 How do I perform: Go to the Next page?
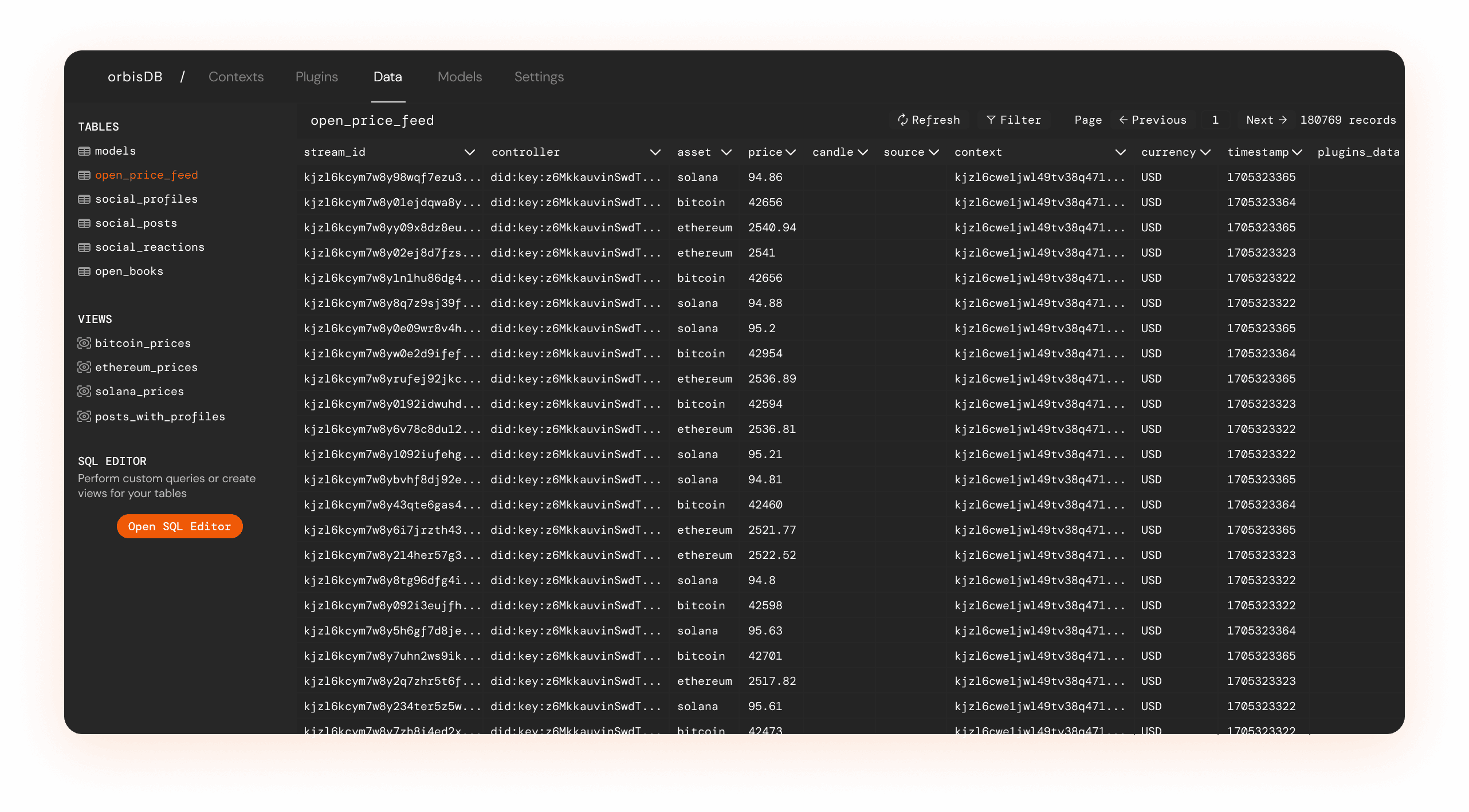pyautogui.click(x=1266, y=120)
